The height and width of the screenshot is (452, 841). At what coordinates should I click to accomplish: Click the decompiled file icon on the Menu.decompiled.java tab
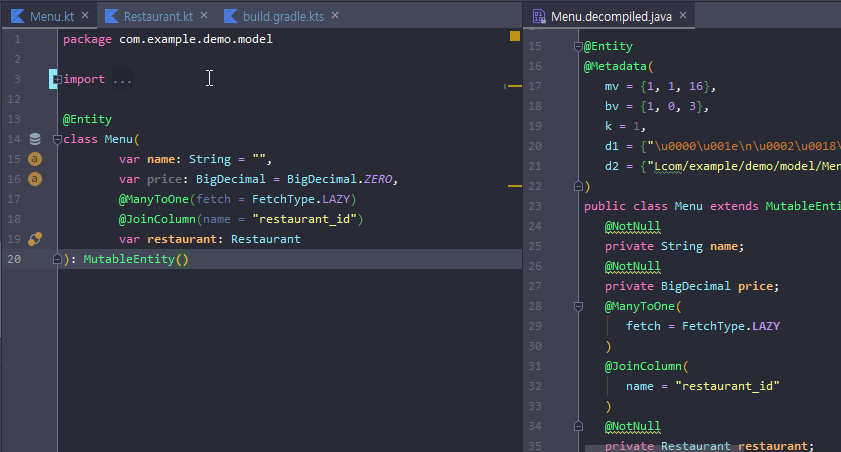click(539, 17)
